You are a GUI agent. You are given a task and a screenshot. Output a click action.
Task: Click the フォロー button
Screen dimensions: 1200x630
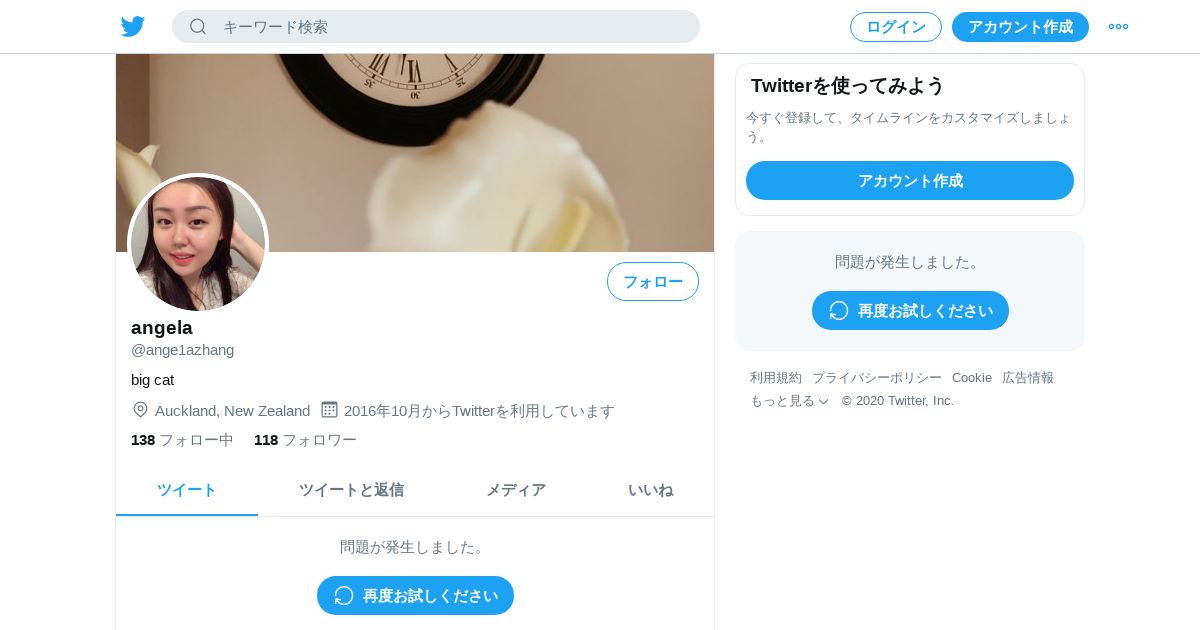pos(653,282)
